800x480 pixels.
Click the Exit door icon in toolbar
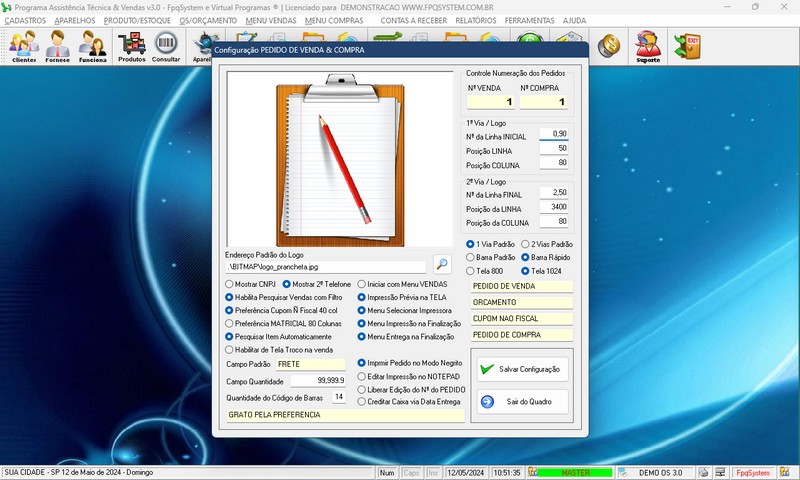pyautogui.click(x=686, y=45)
